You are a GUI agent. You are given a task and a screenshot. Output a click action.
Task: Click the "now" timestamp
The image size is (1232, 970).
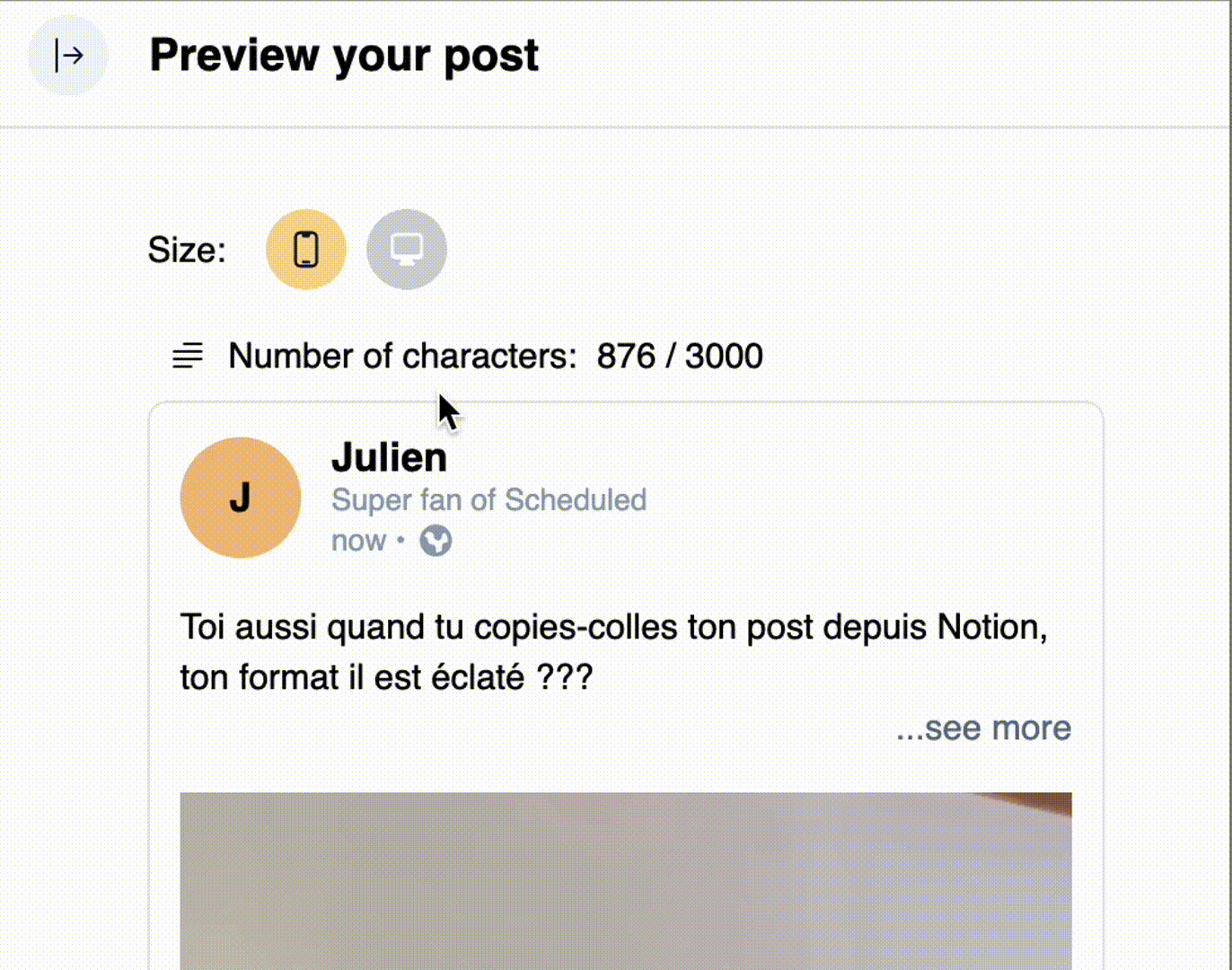tap(358, 541)
